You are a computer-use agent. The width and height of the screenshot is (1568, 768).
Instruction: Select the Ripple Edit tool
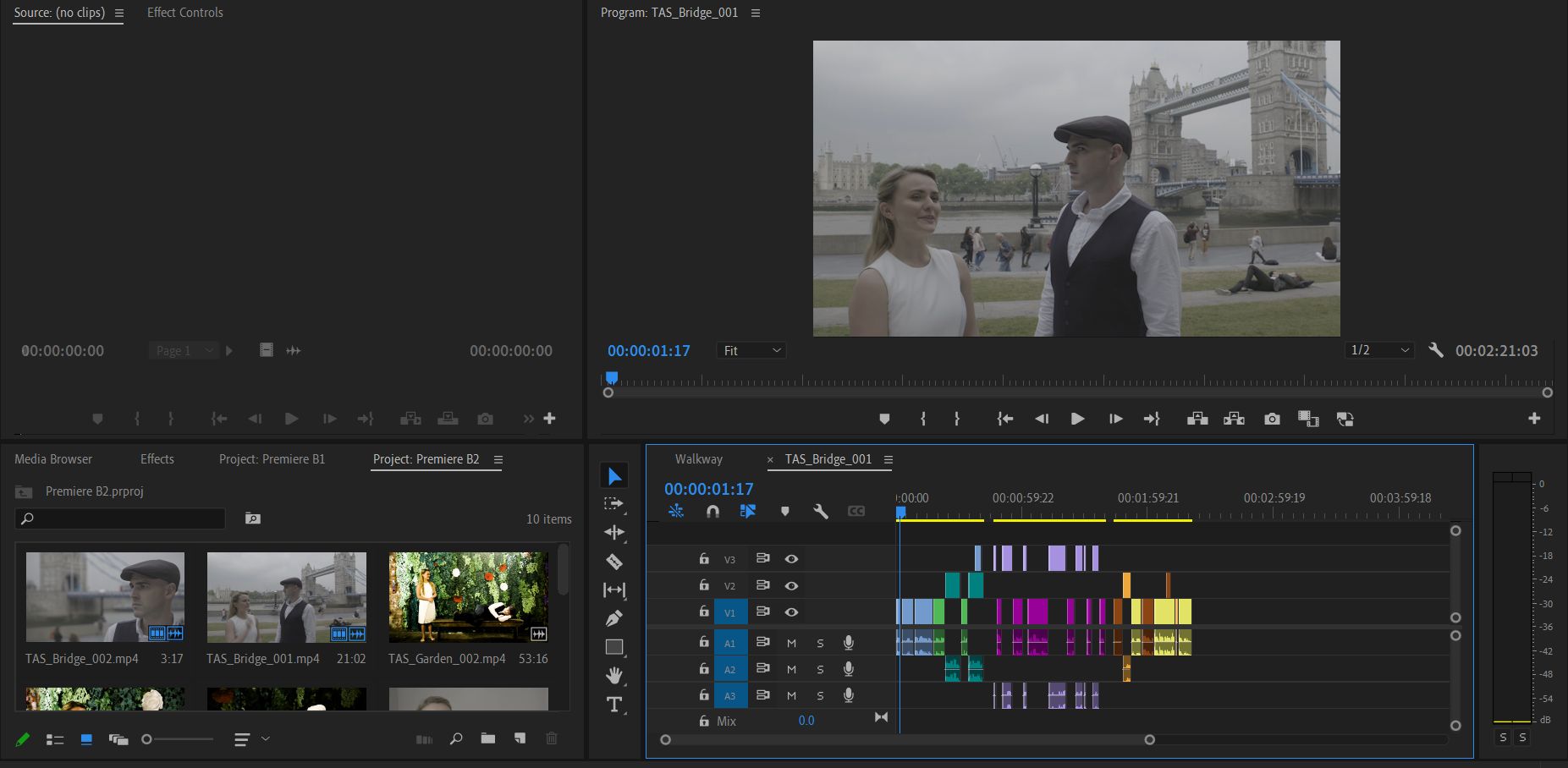point(614,532)
